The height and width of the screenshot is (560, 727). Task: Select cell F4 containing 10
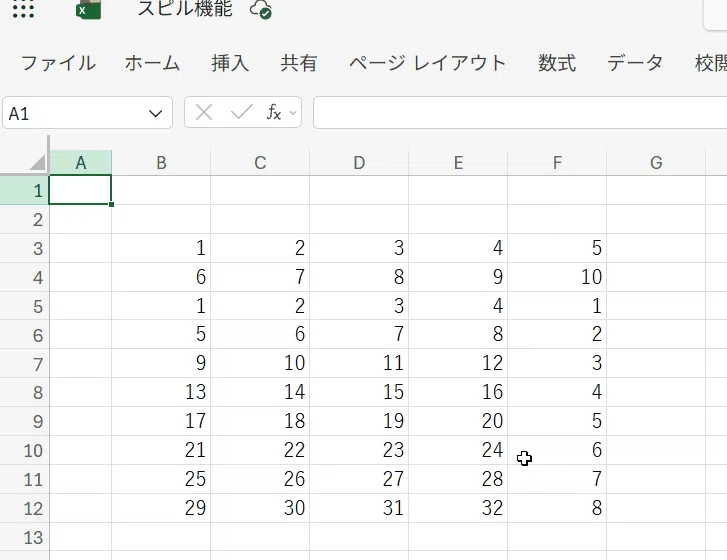click(x=557, y=277)
